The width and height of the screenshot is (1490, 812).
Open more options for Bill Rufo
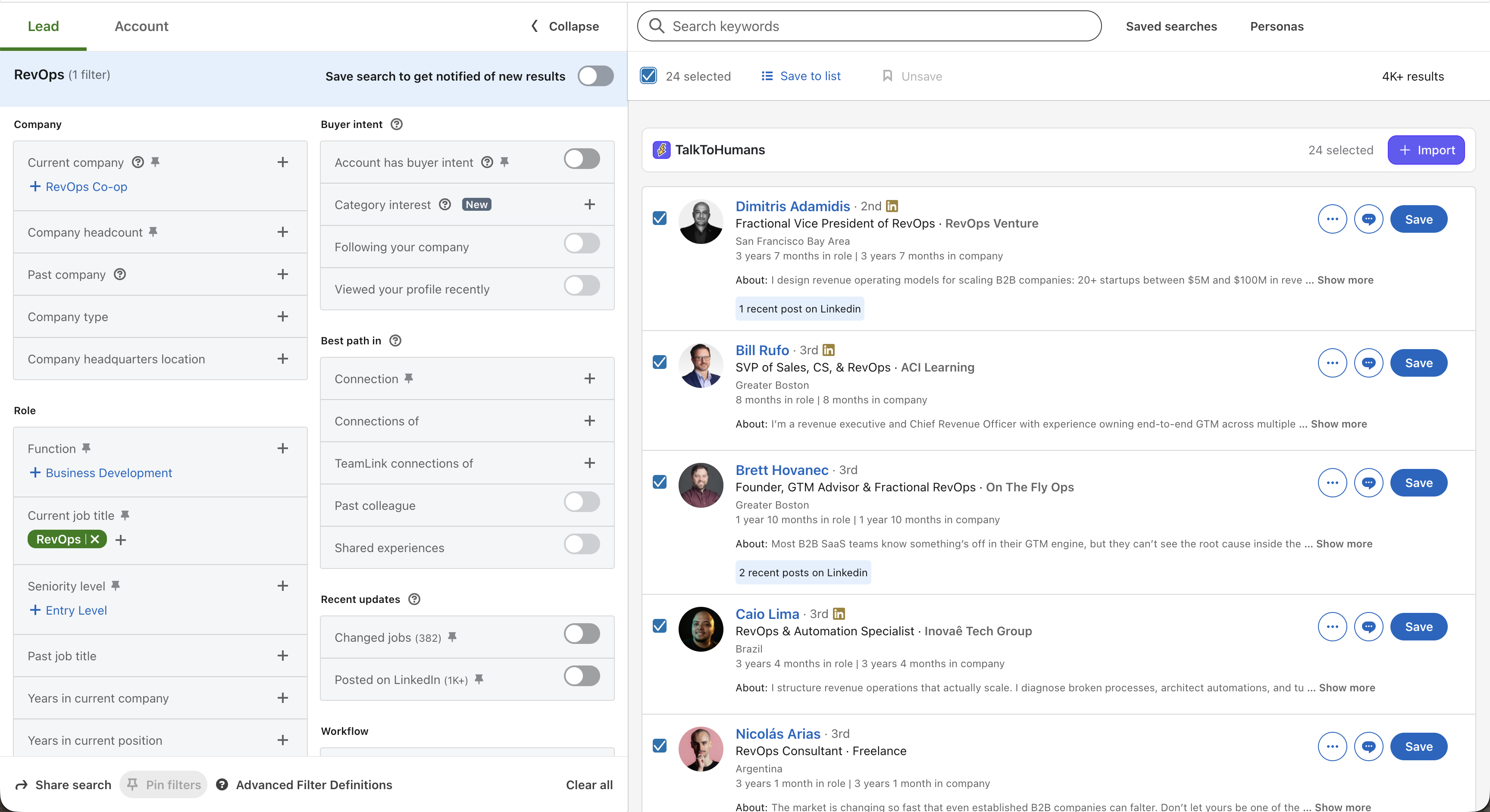pos(1332,363)
